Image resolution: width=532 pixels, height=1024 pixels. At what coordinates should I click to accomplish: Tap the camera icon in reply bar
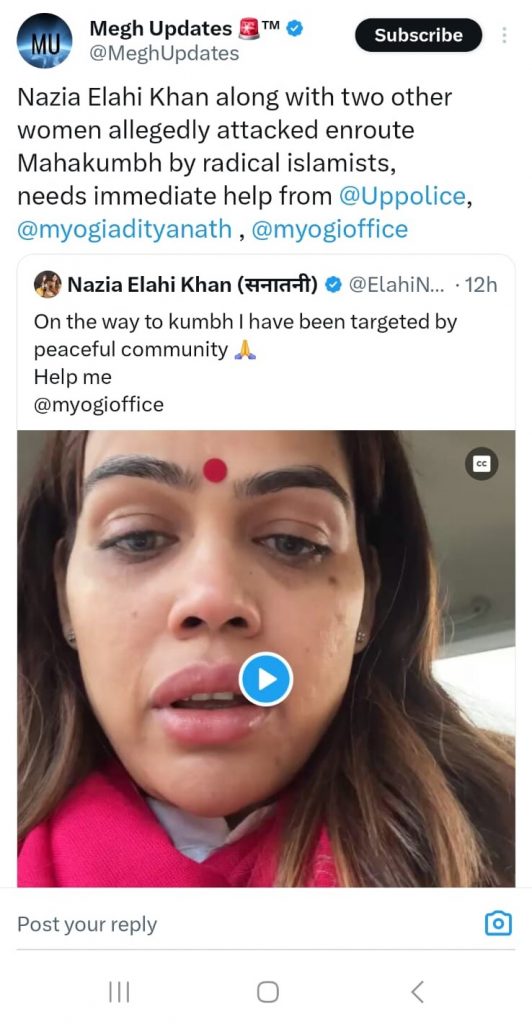[499, 923]
